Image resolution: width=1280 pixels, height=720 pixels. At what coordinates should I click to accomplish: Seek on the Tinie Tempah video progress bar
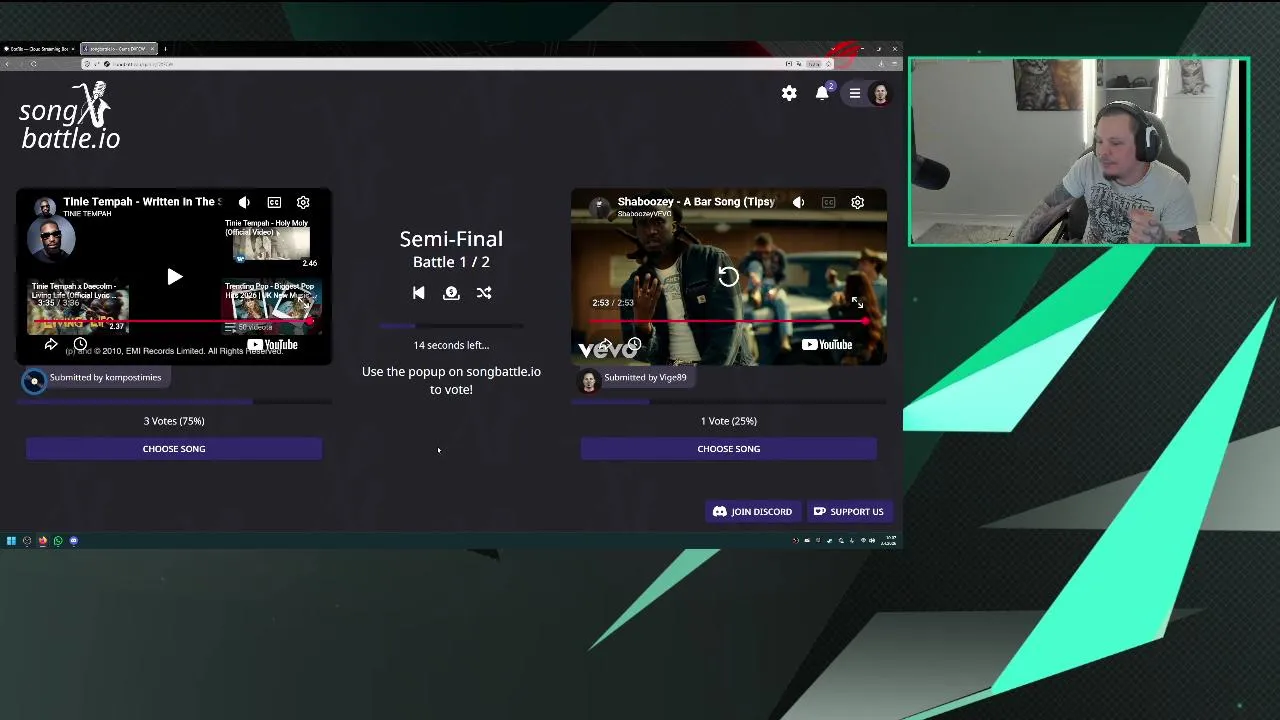pos(173,323)
